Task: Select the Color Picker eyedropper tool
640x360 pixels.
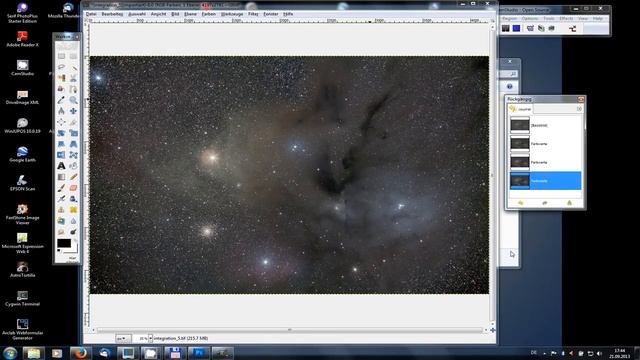Action: click(x=61, y=100)
